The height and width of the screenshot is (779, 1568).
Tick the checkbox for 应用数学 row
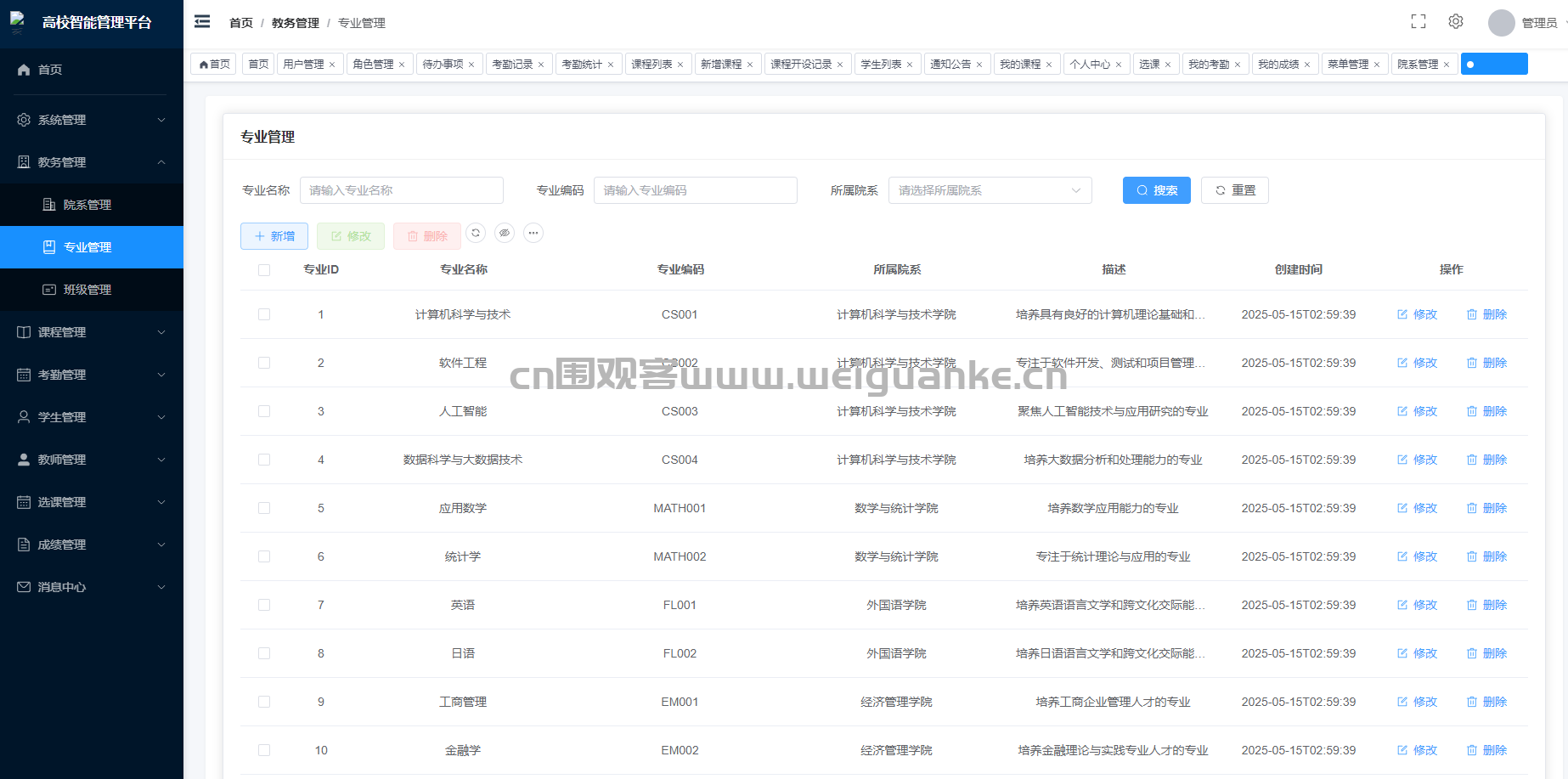click(x=264, y=508)
